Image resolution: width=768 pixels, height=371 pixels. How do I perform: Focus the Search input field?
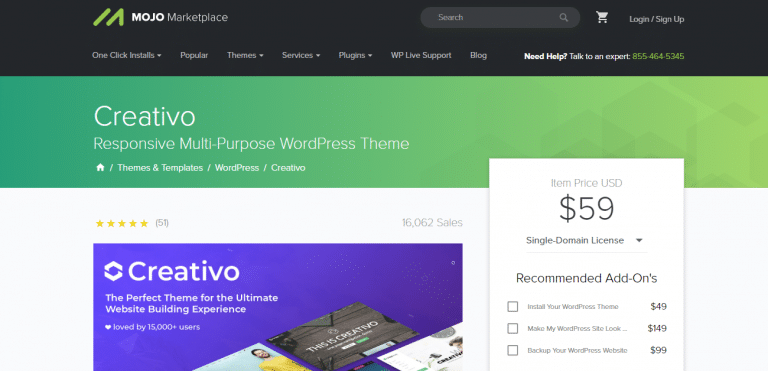[x=495, y=18]
